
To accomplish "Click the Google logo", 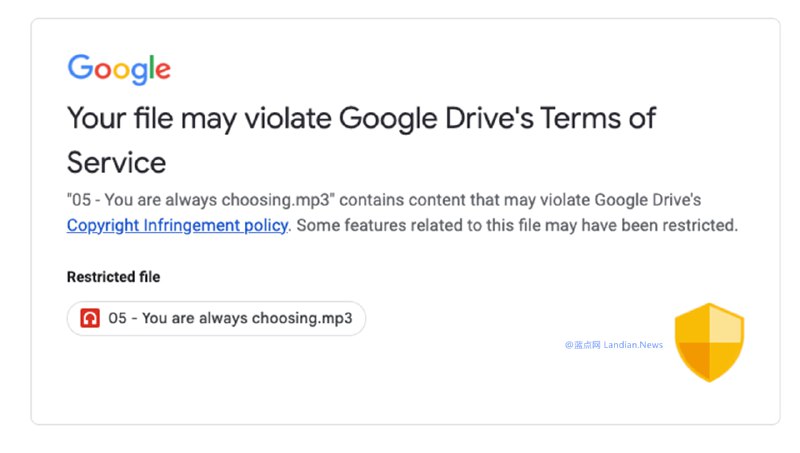I will (x=118, y=69).
